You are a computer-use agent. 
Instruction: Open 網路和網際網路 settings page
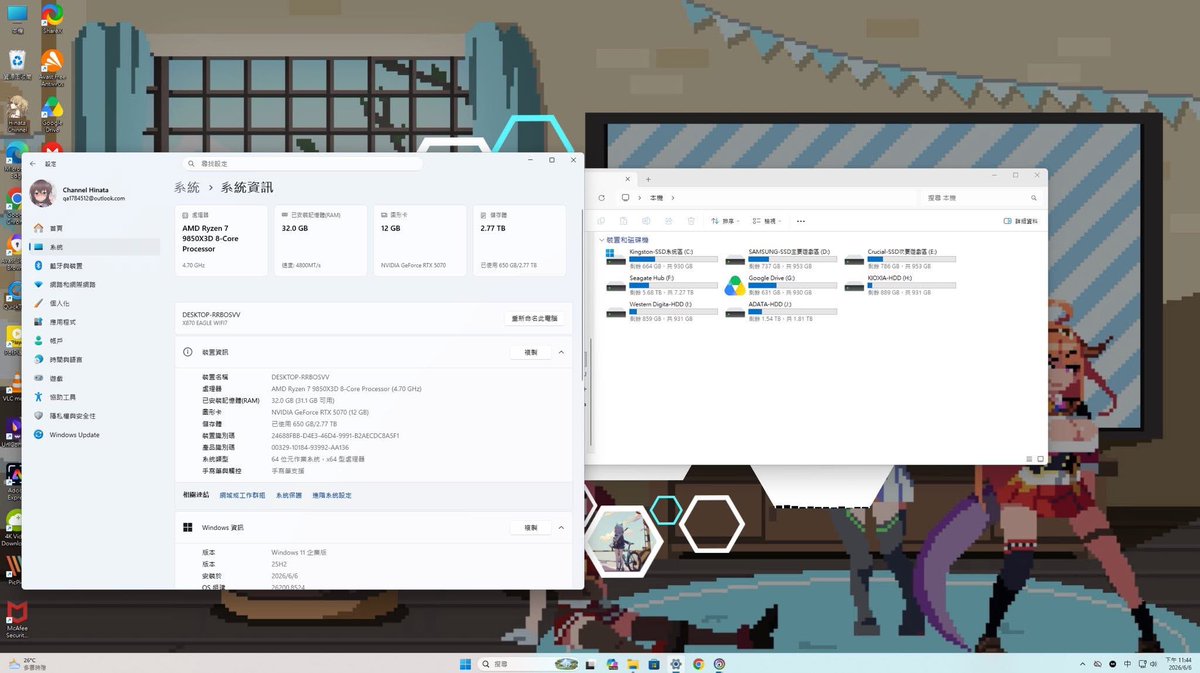(93, 285)
